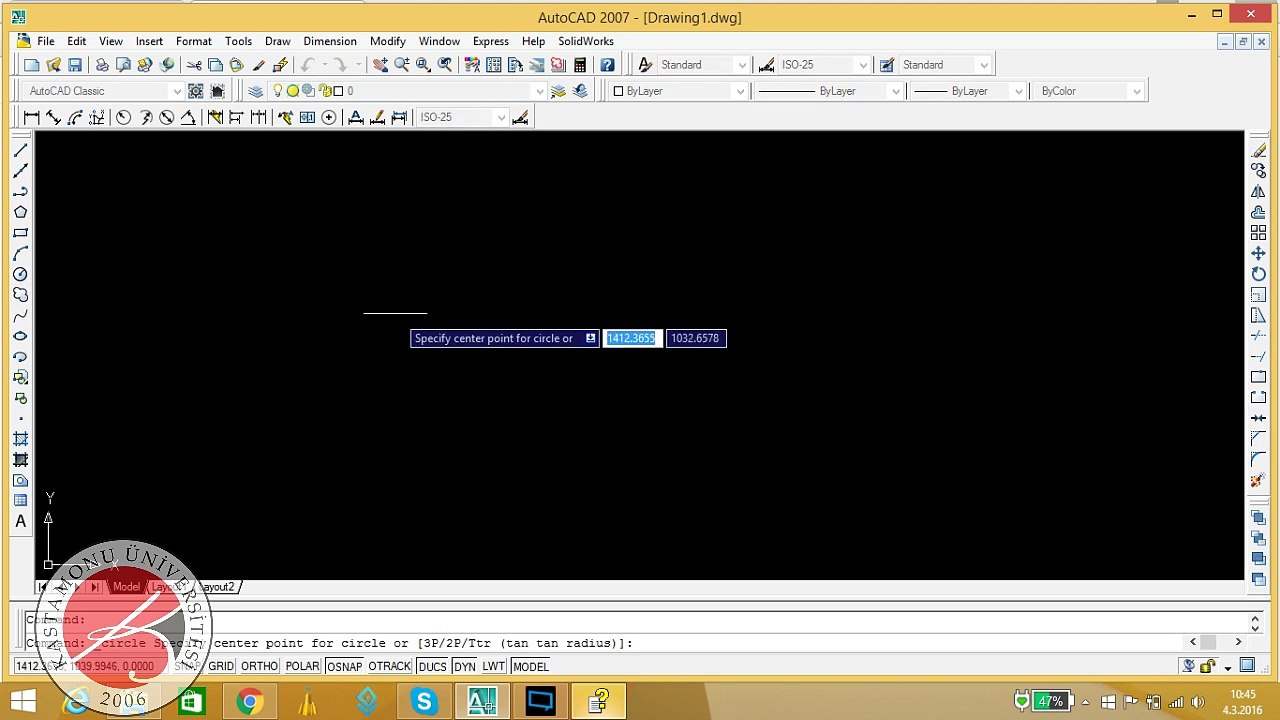
Task: Choose the Rectangle draw tool
Action: pos(20,233)
